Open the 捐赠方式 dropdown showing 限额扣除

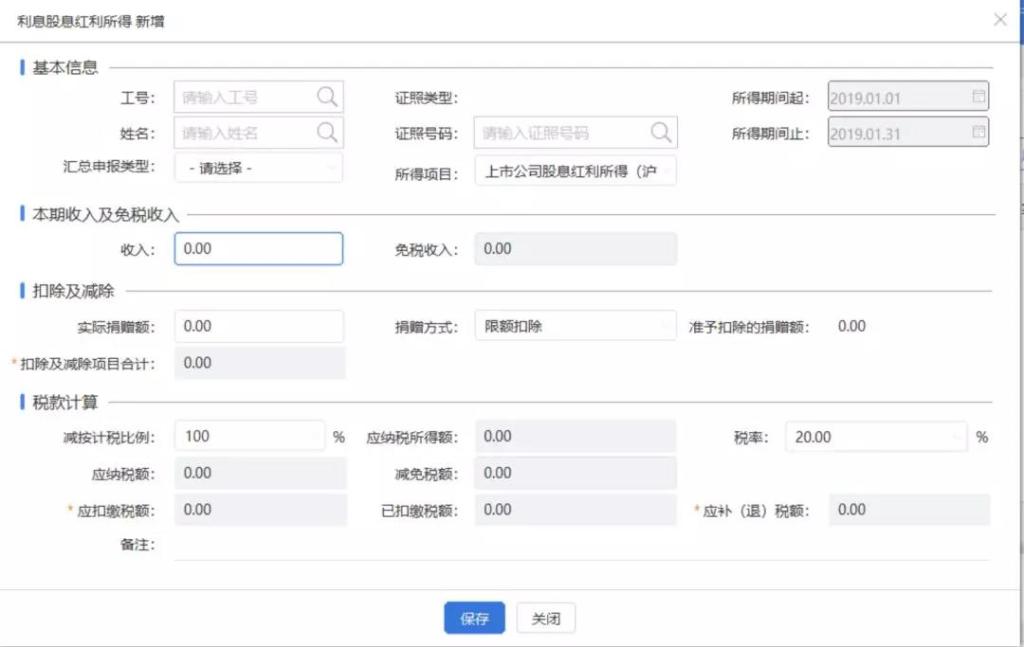pyautogui.click(x=575, y=326)
